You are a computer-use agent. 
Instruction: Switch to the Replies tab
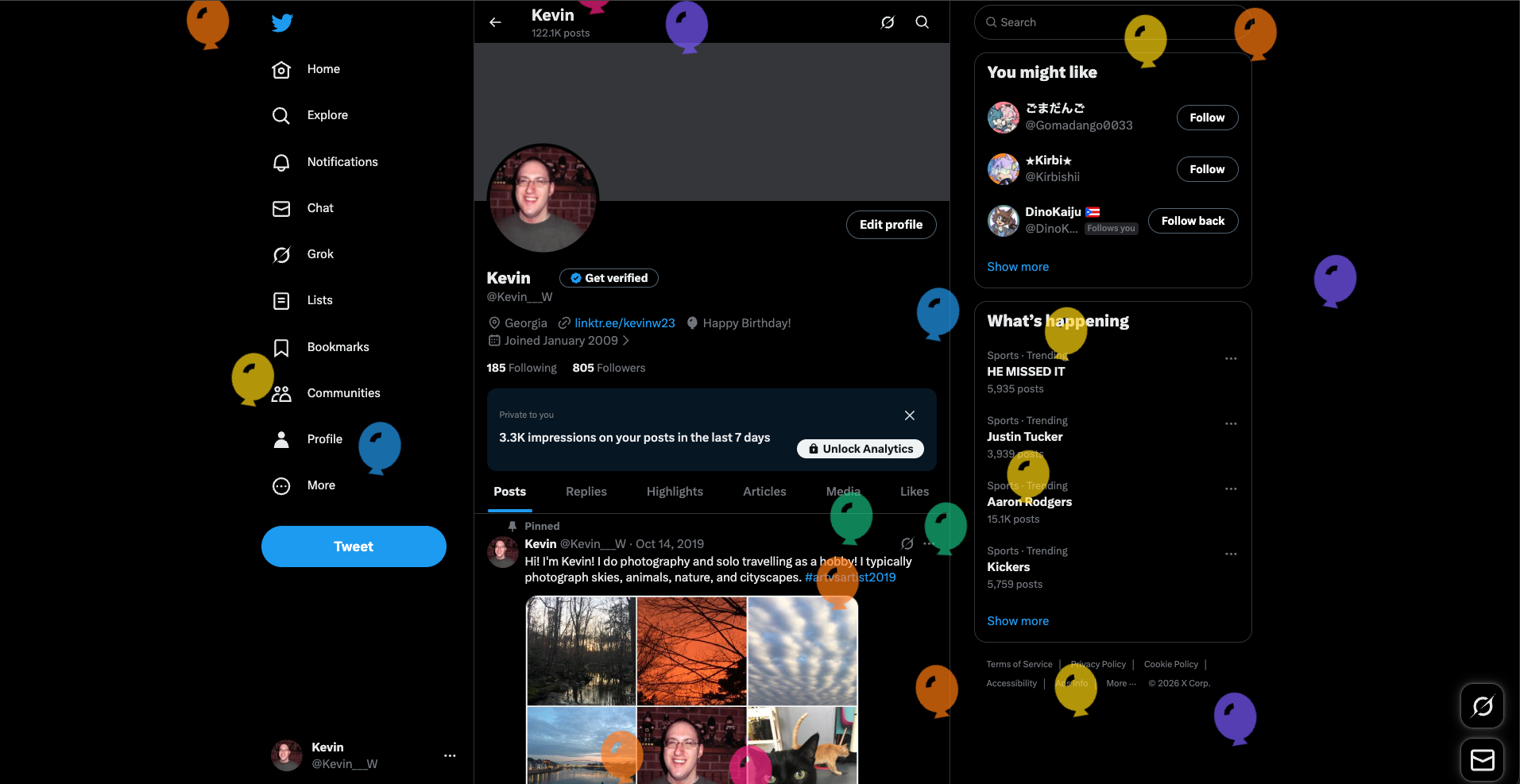pos(586,492)
